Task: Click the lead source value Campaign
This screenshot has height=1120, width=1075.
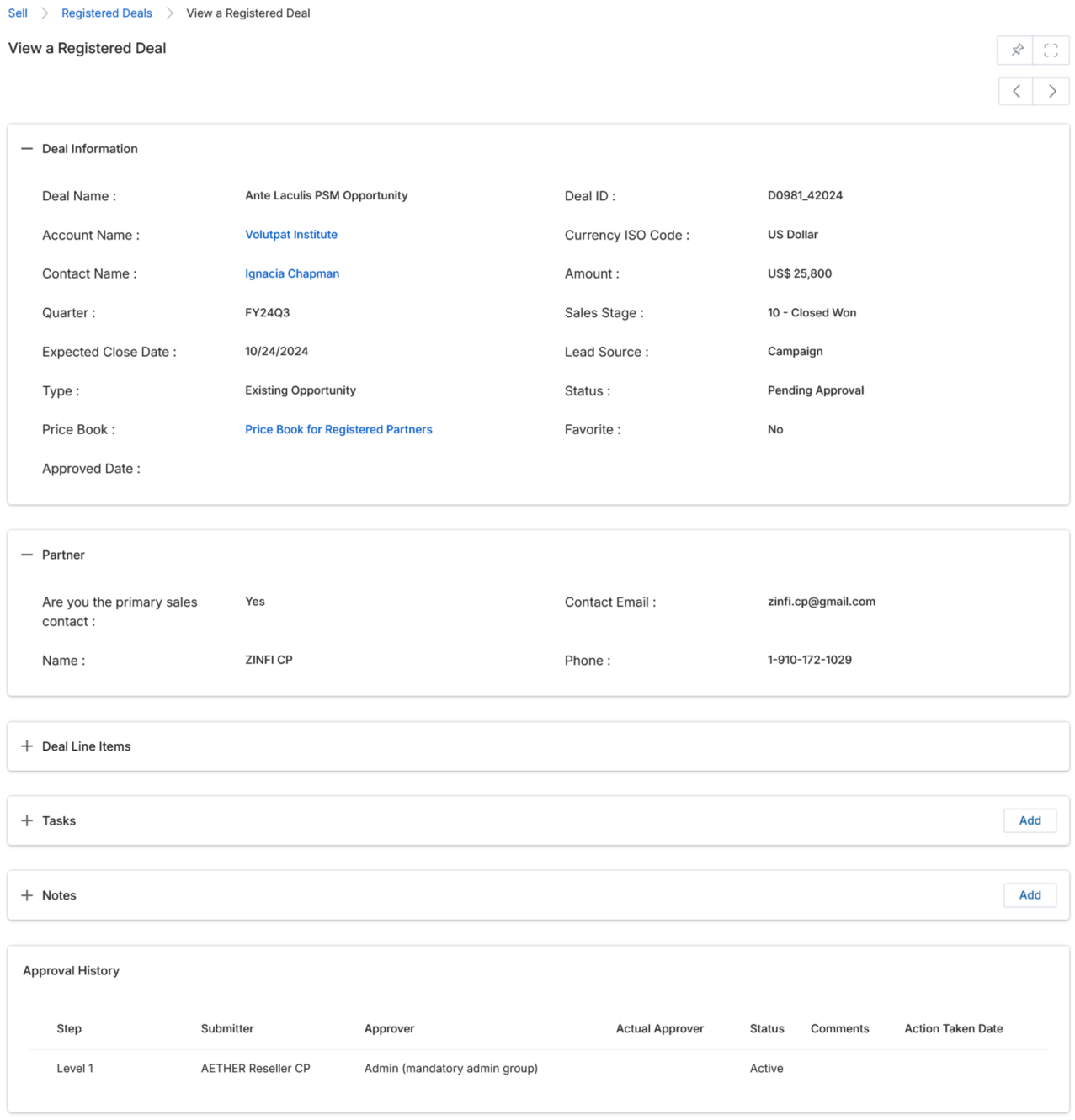Action: [796, 351]
